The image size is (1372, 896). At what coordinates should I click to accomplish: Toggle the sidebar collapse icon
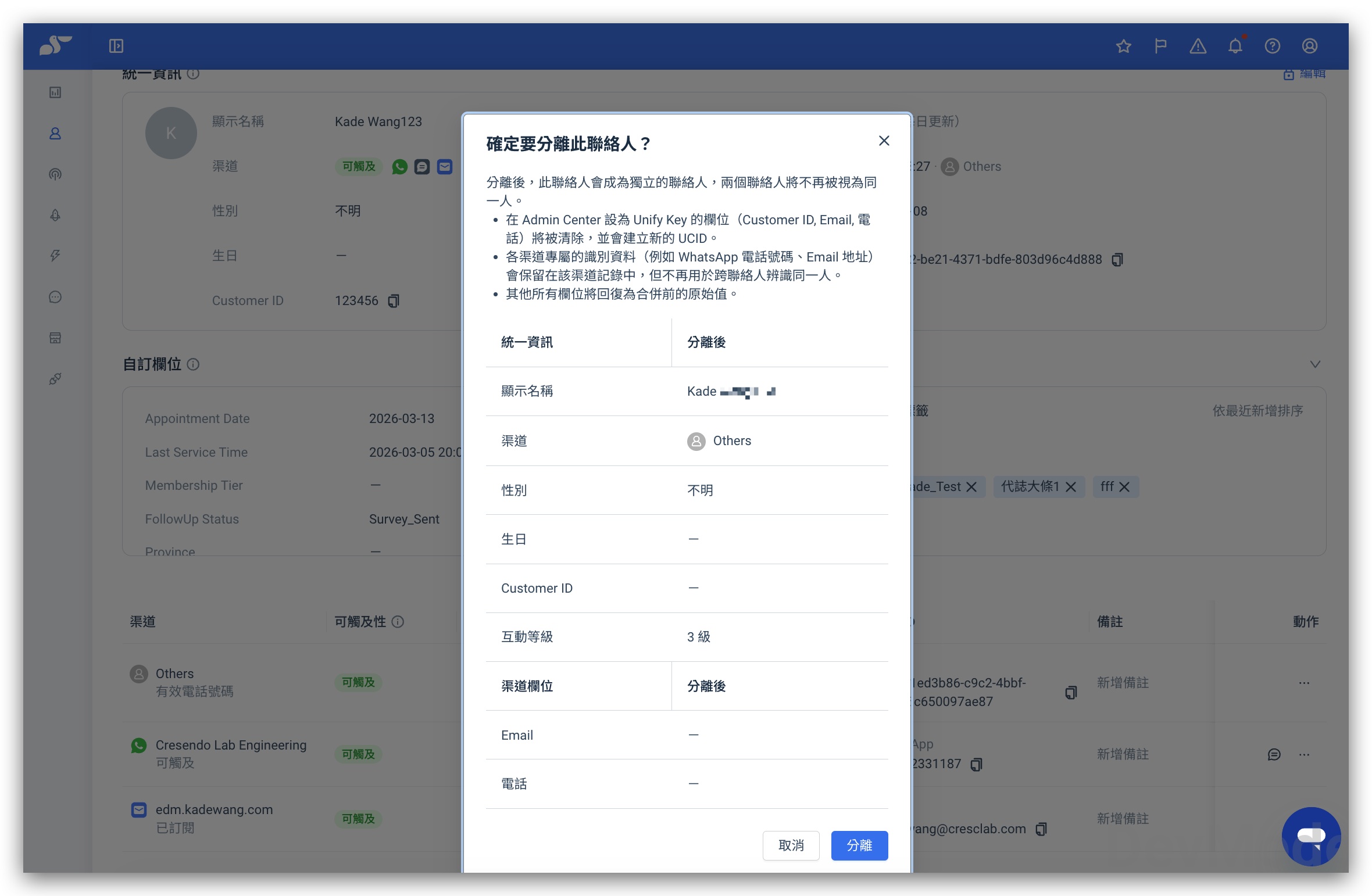coord(116,46)
